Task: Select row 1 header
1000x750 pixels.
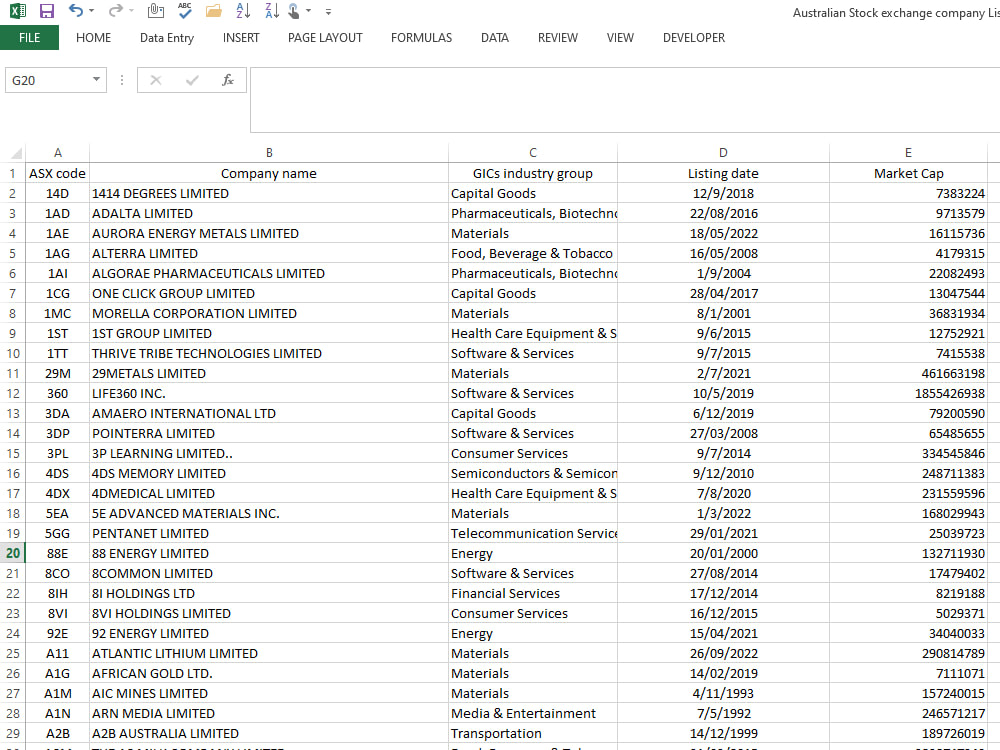Action: pos(13,173)
